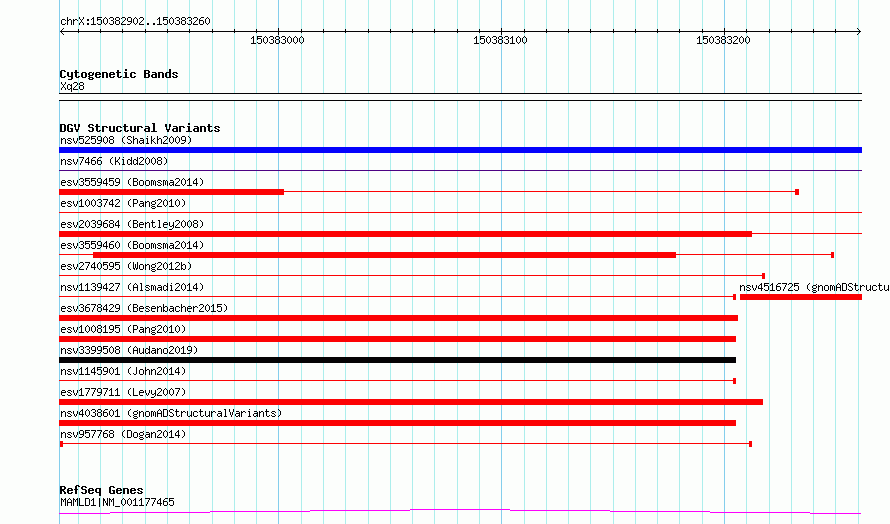This screenshot has width=890, height=524.
Task: Click the 150383100 ruler position
Action: [x=500, y=40]
